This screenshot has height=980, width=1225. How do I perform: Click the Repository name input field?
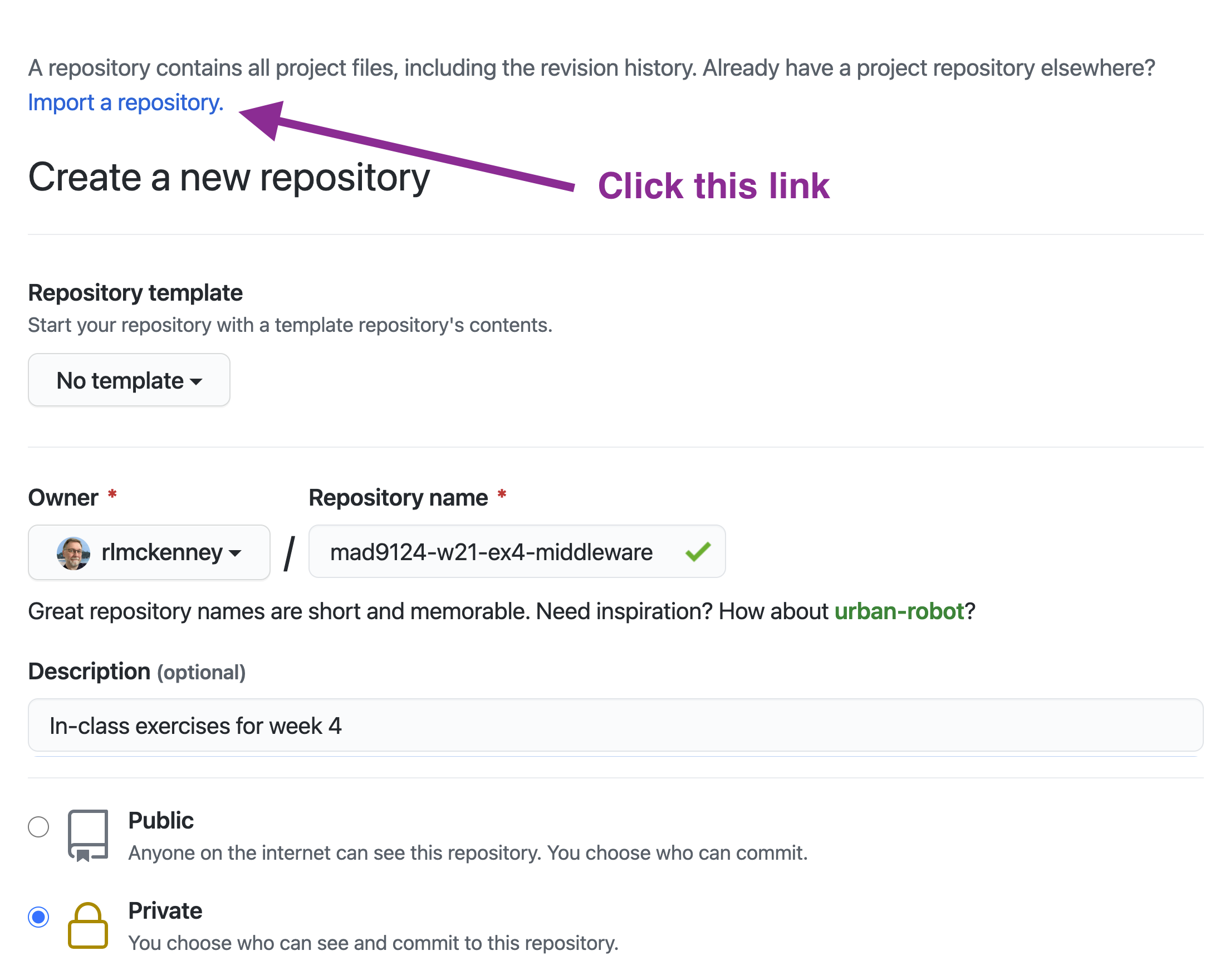(x=517, y=552)
